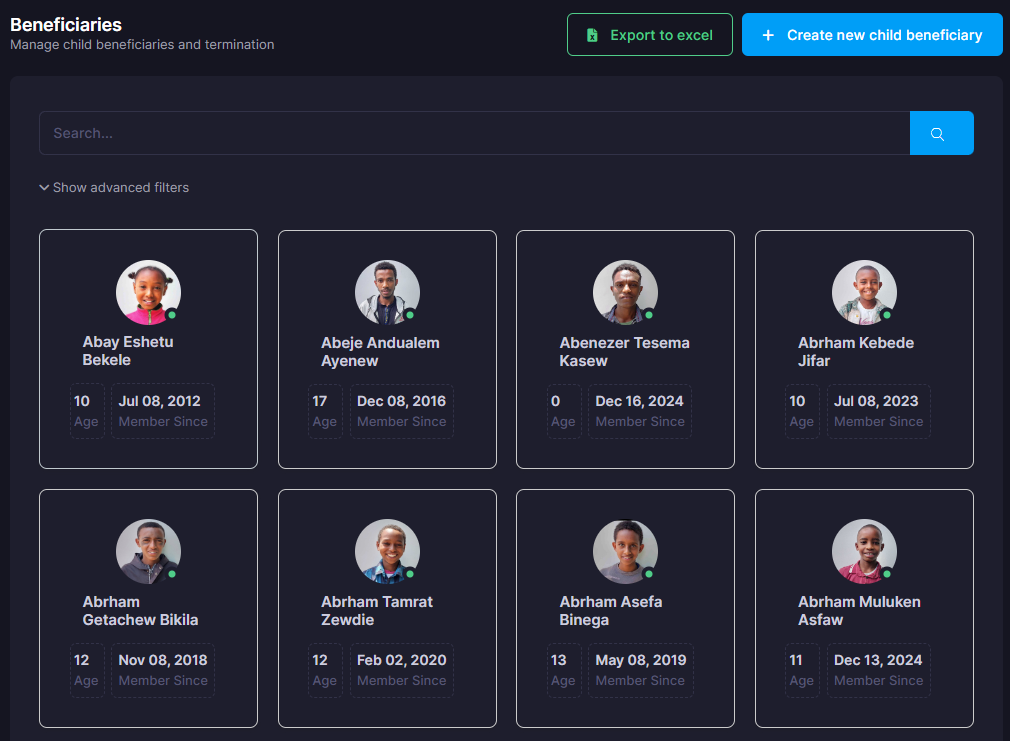The width and height of the screenshot is (1010, 741).
Task: Click Abrham Getachew Bikila's avatar image
Action: point(148,551)
